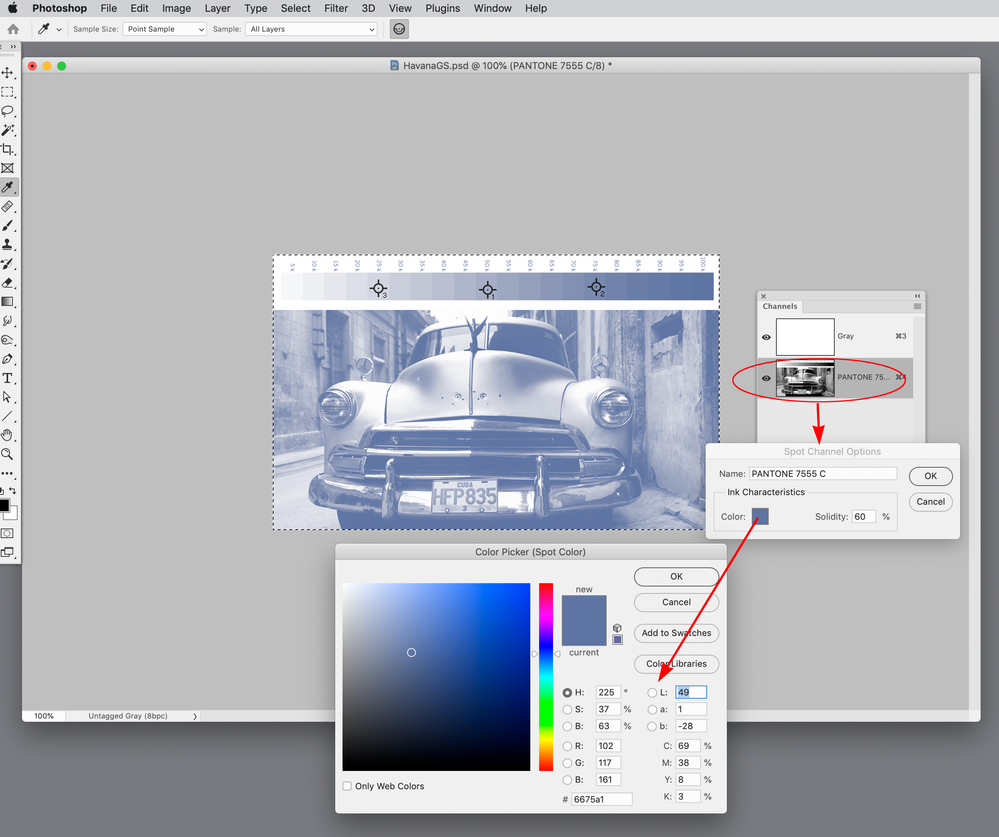Select the Brush tool

[8, 227]
